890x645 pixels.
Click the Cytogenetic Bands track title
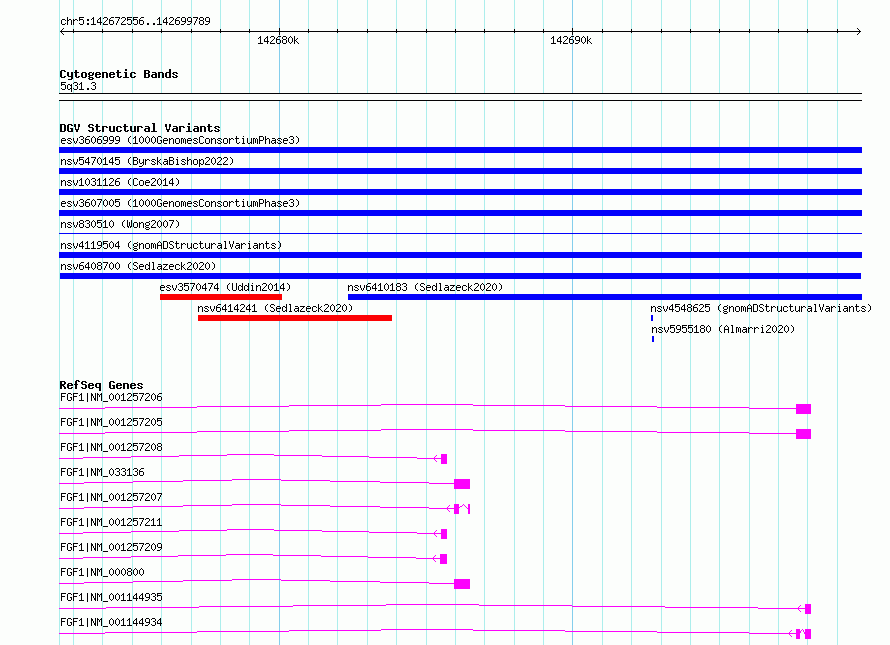tap(119, 74)
